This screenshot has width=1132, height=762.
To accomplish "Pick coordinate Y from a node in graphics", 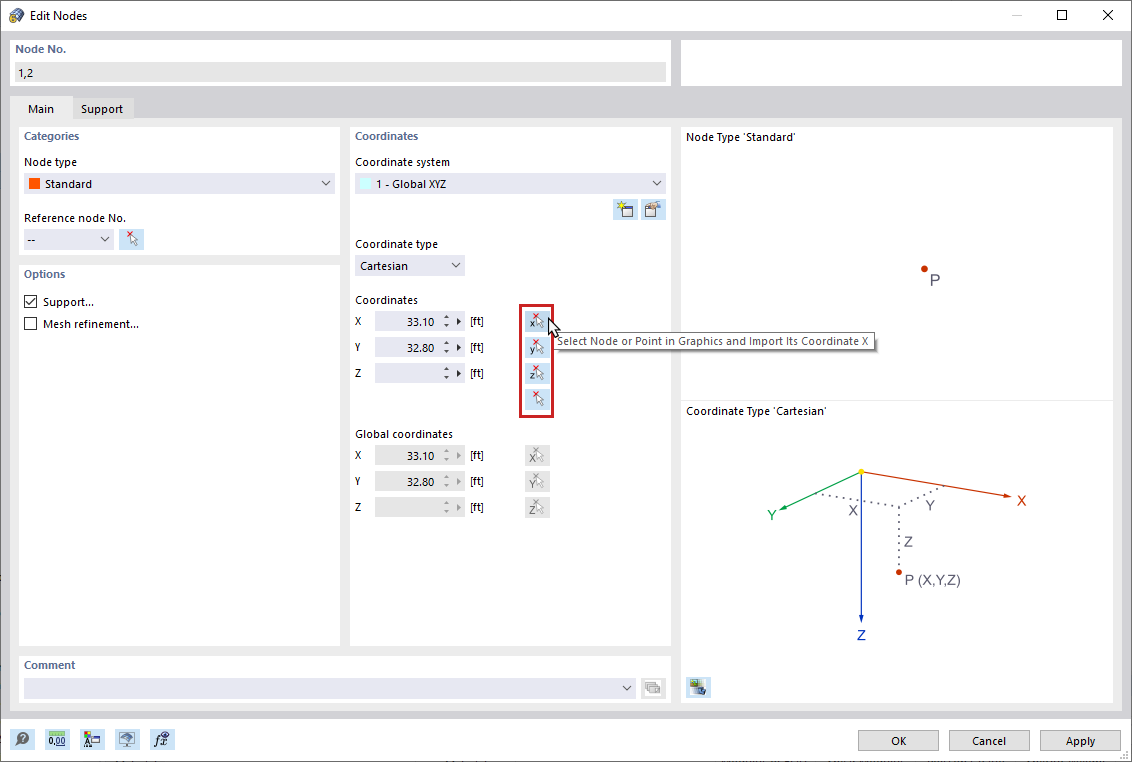I will click(x=536, y=346).
